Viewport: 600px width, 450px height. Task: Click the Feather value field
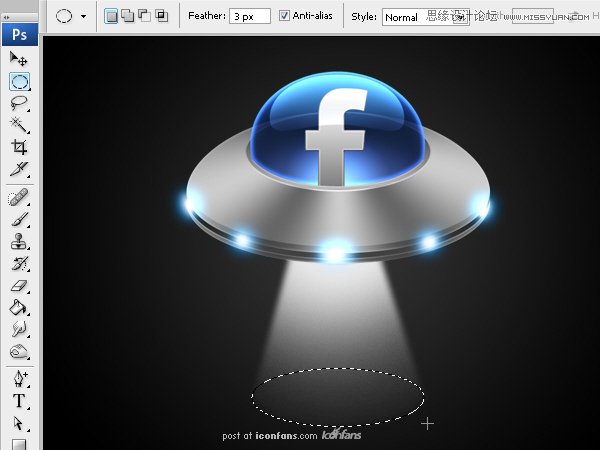[x=249, y=16]
